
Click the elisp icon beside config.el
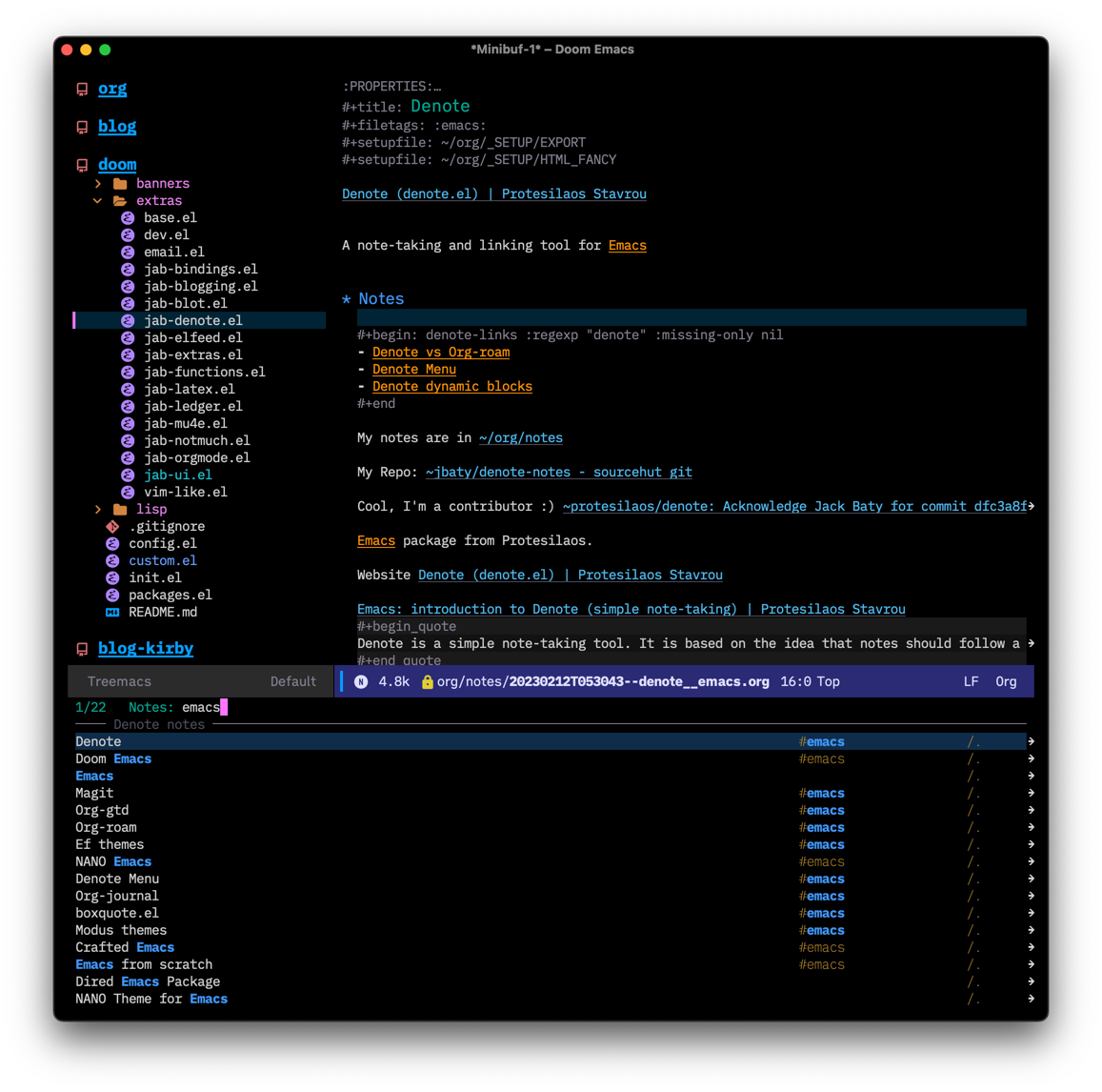click(114, 543)
